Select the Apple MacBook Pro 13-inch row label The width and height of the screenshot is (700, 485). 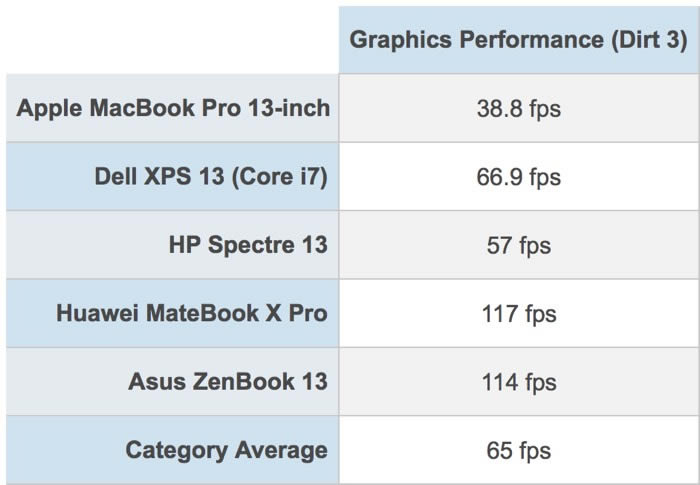173,108
